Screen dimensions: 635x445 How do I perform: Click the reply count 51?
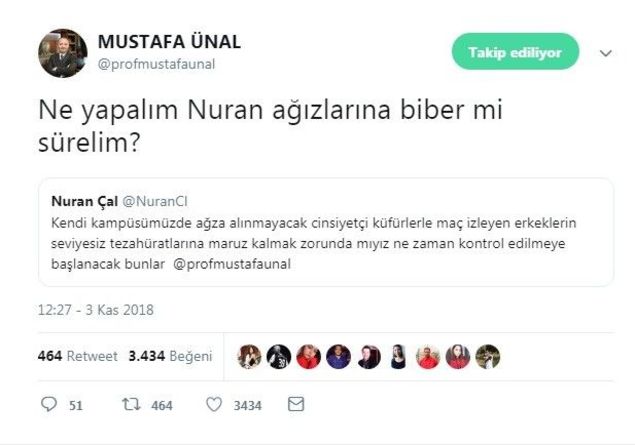76,405
